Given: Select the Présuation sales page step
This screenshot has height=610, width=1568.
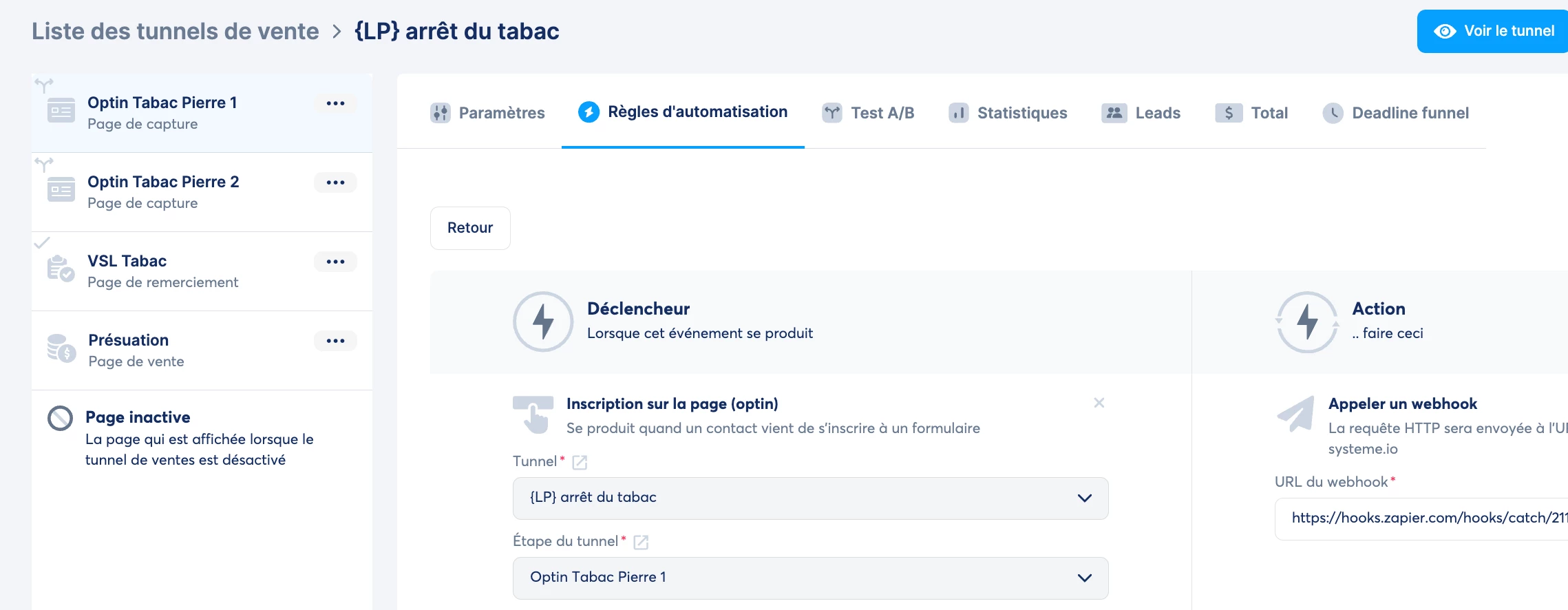Looking at the screenshot, I should 202,350.
